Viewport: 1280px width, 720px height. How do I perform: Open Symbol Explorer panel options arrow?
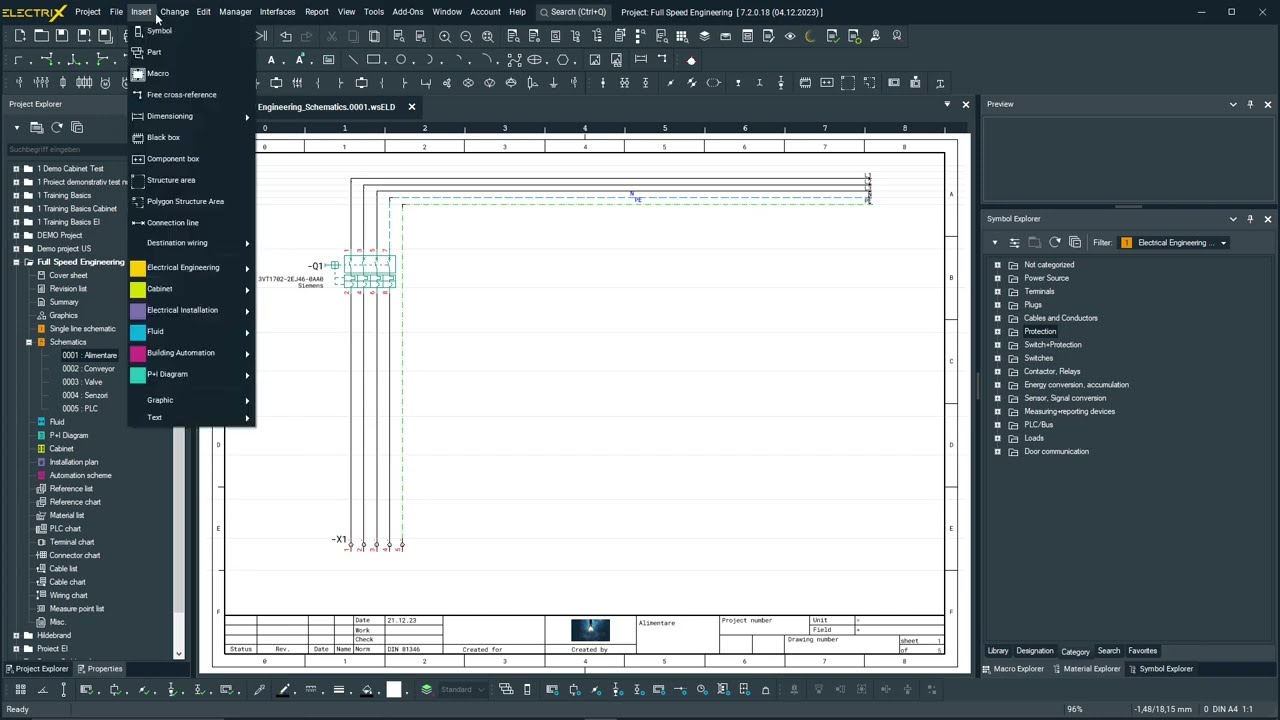tap(1233, 219)
